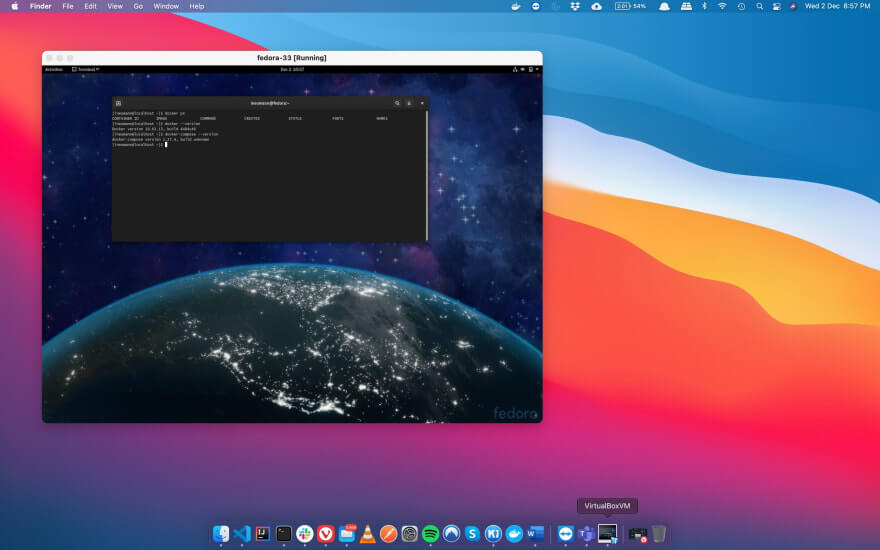Open the Bluetooth menu bar item
880x550 pixels.
(x=703, y=6)
